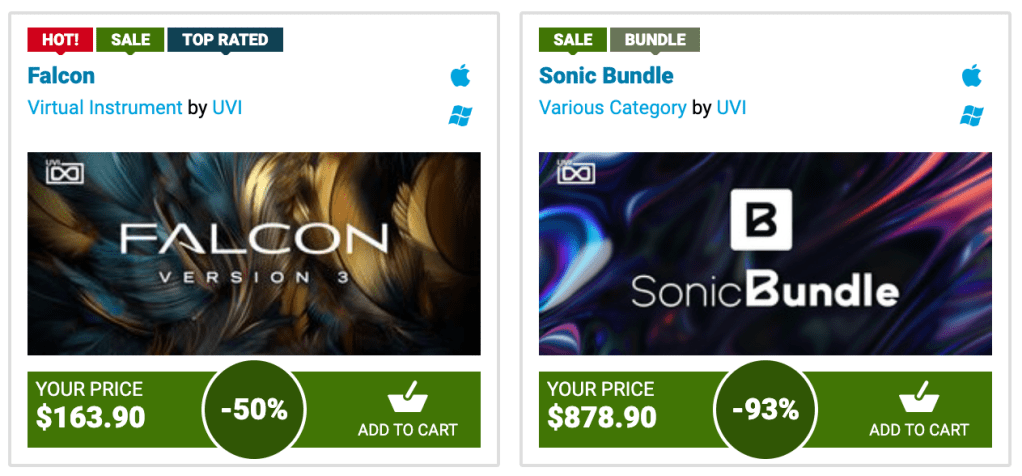This screenshot has width=1022, height=476.
Task: Open the Falcon product title link
Action: (x=61, y=76)
